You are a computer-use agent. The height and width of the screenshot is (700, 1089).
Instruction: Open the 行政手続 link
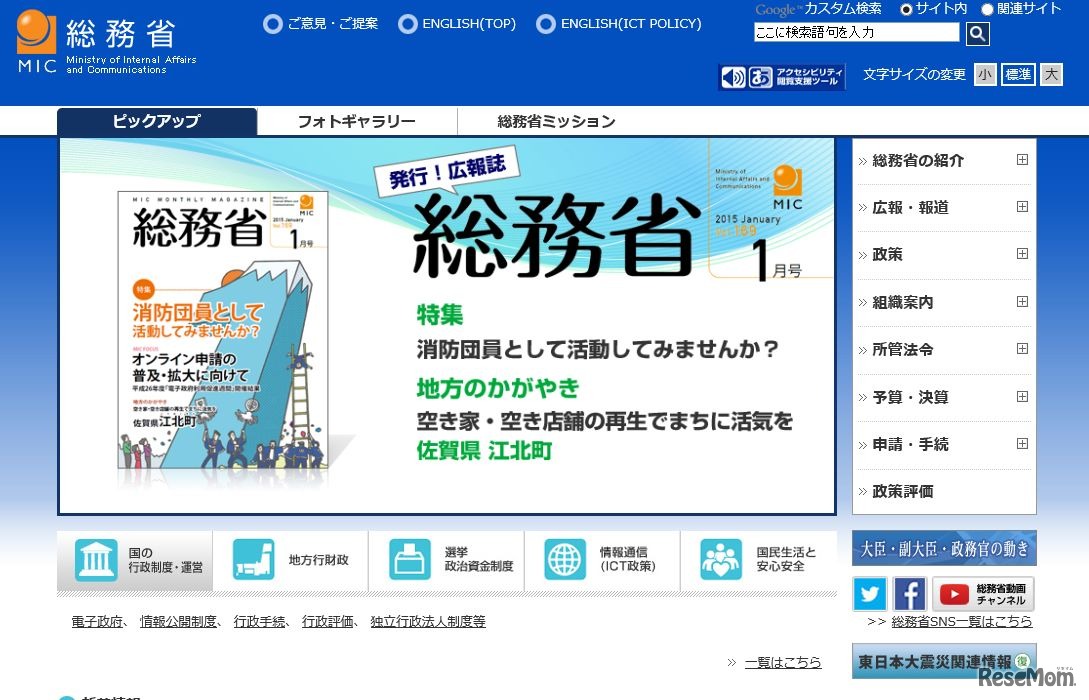[259, 622]
